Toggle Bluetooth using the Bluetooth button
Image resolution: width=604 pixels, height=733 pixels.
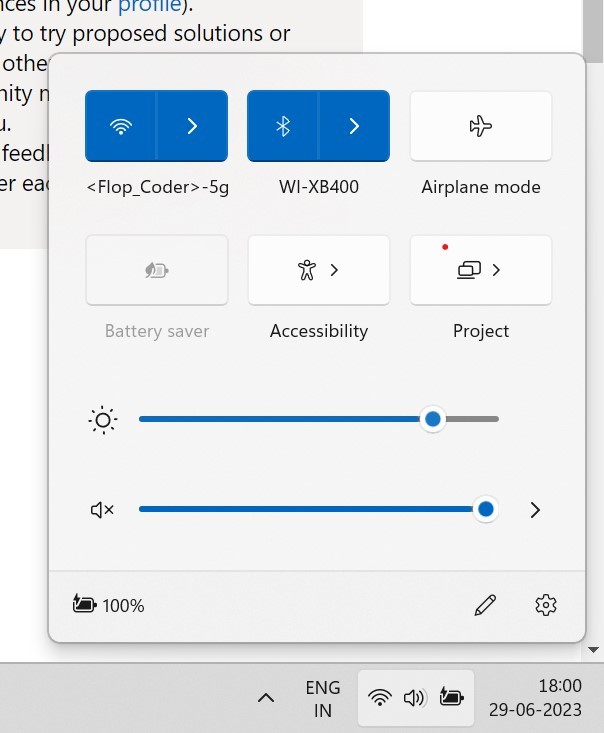[283, 126]
